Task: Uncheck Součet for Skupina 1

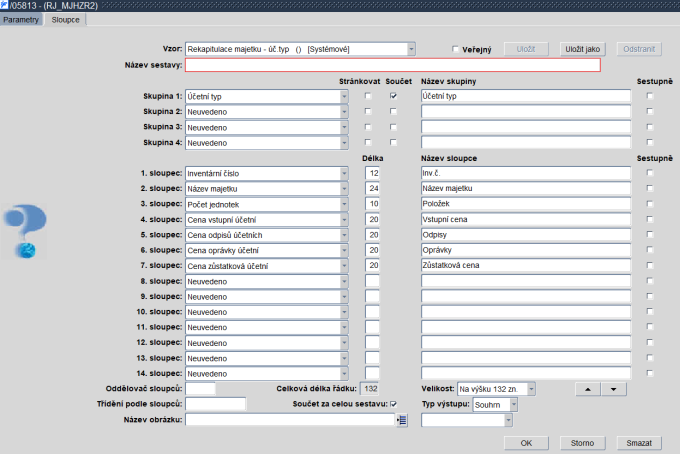Action: [x=393, y=96]
